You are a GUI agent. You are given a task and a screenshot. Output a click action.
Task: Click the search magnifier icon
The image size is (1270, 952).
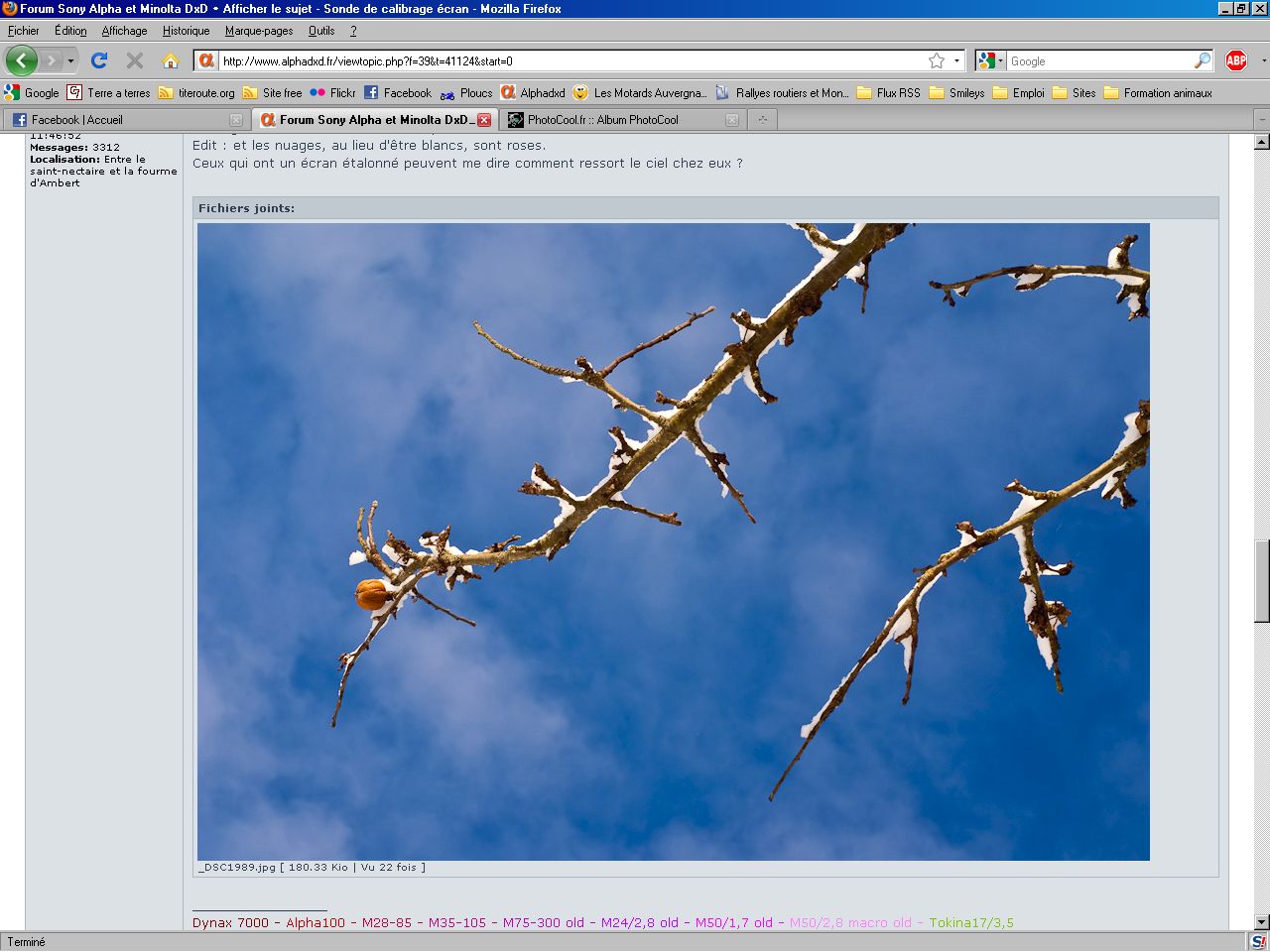(1203, 60)
